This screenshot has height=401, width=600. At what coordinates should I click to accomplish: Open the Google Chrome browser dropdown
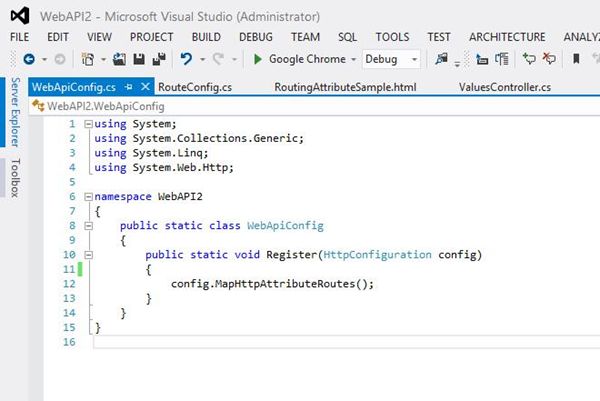[x=354, y=59]
